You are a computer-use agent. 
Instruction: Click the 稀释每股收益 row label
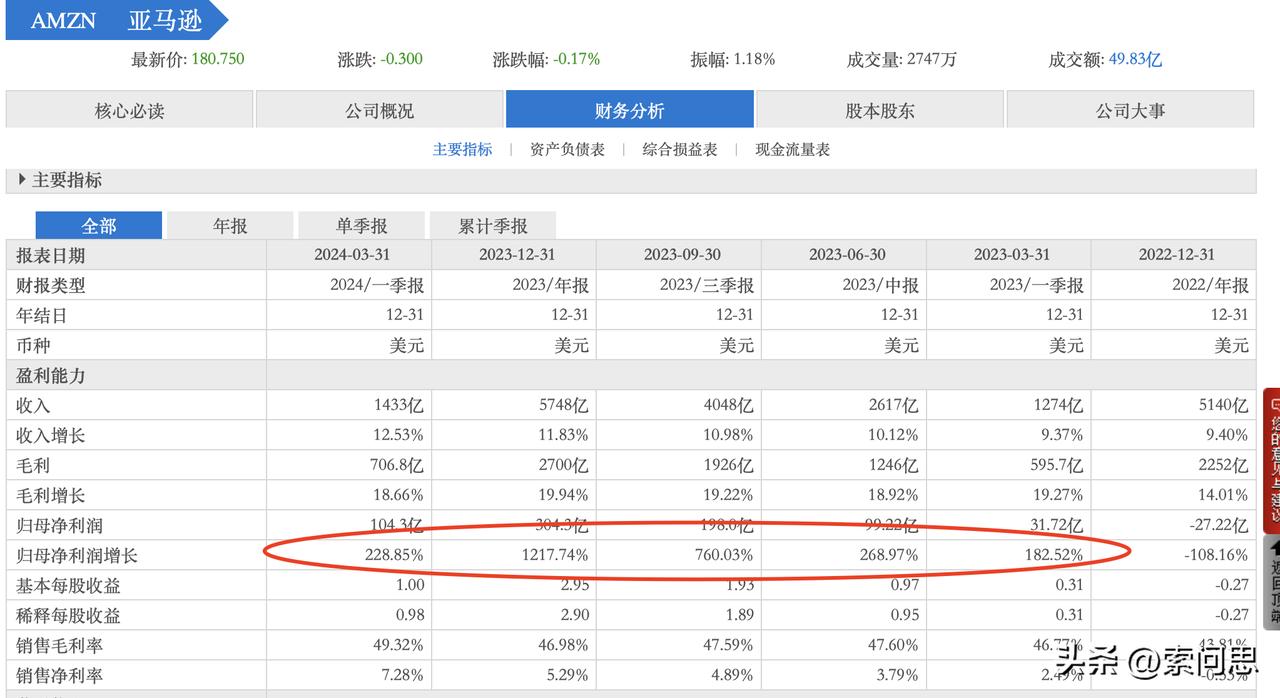(68, 615)
